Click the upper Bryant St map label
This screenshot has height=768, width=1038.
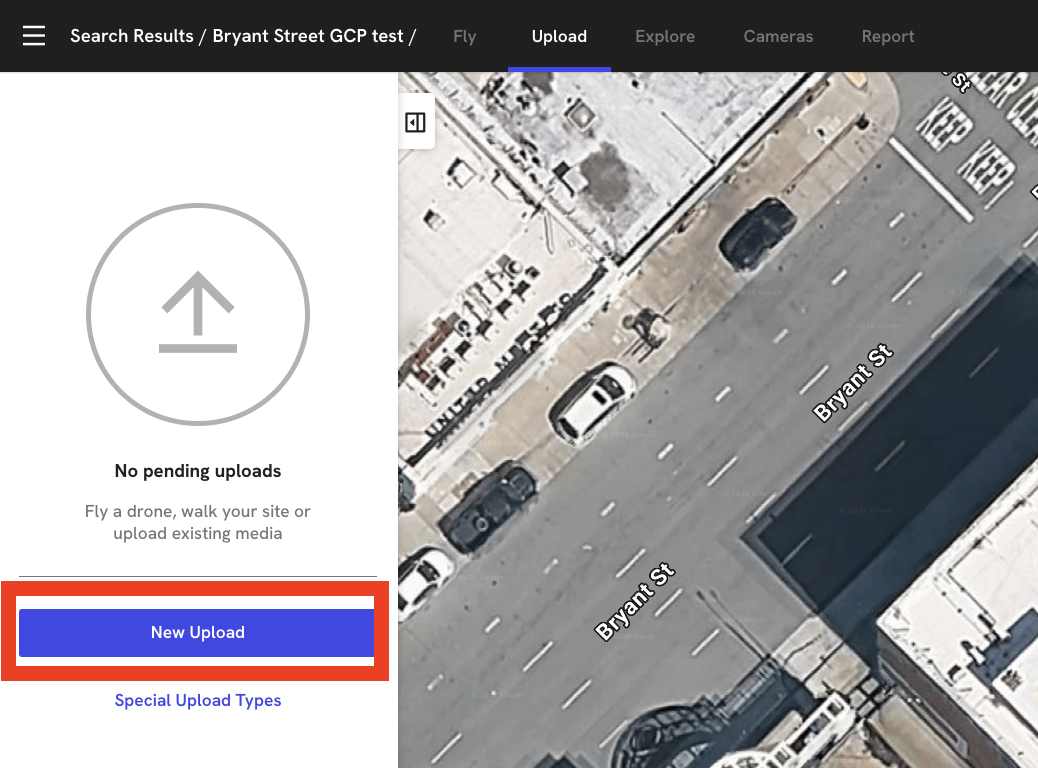point(853,384)
